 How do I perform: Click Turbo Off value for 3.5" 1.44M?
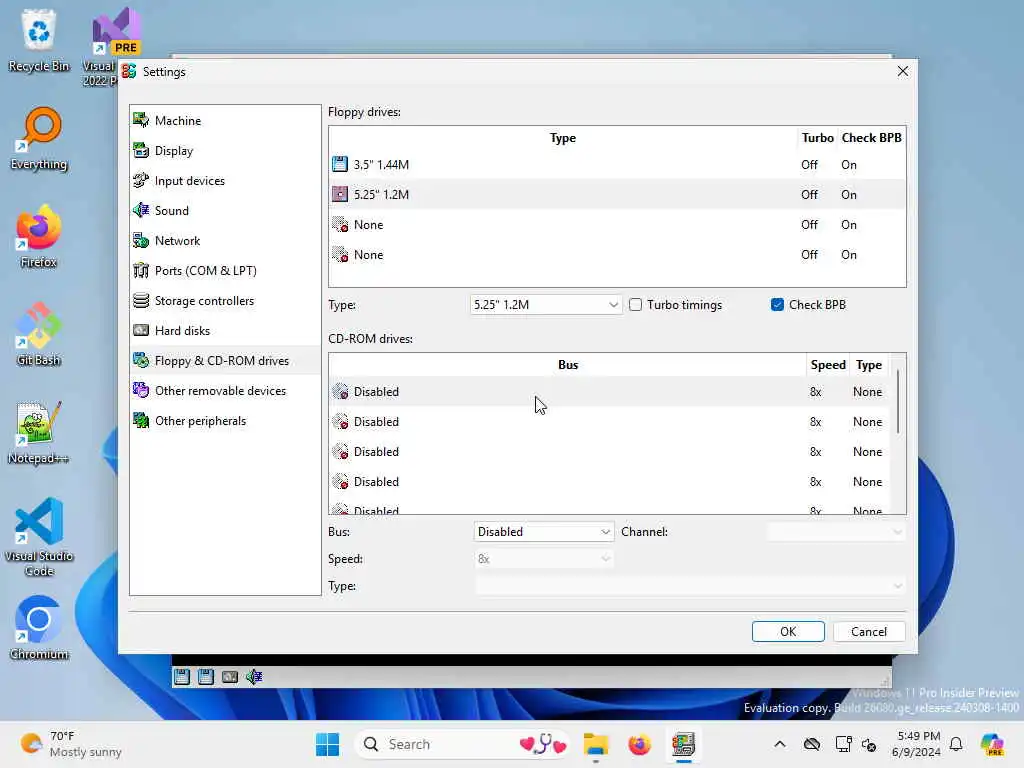[x=809, y=165]
